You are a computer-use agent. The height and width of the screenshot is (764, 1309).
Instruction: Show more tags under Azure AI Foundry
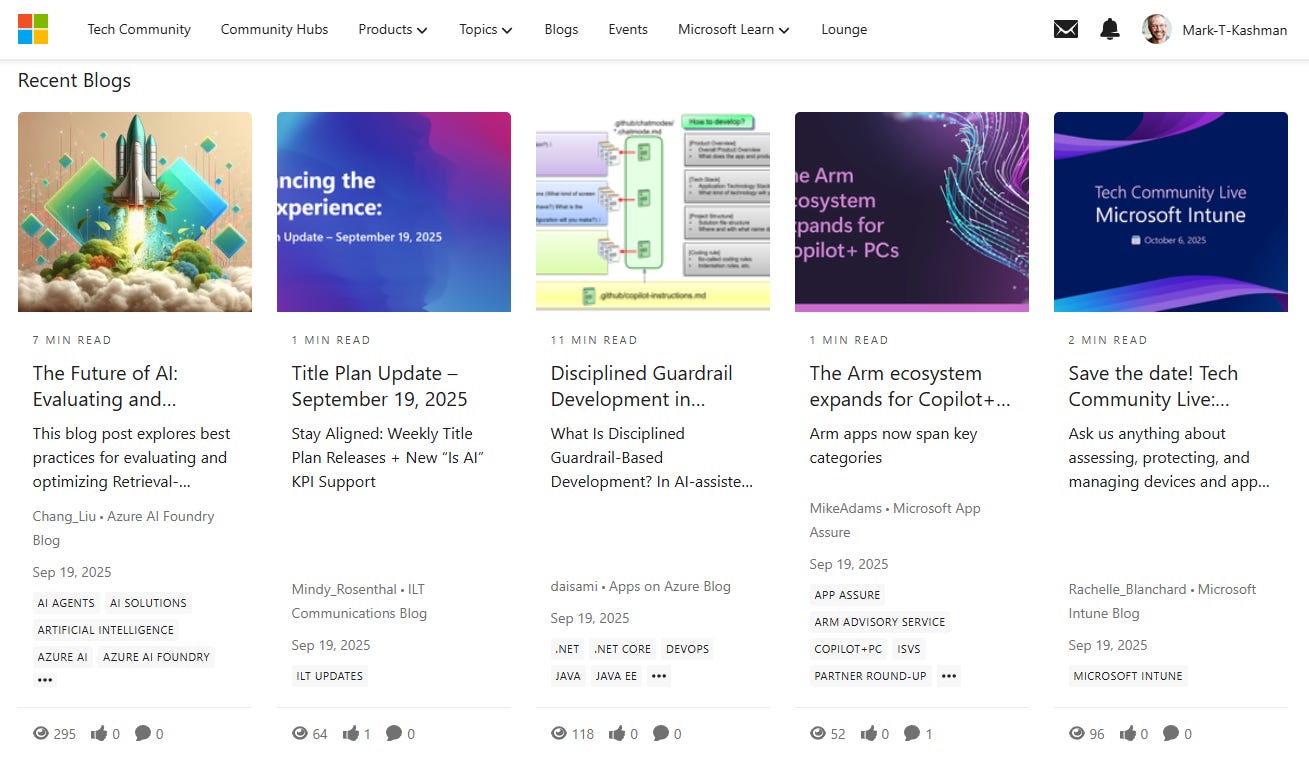click(x=45, y=680)
